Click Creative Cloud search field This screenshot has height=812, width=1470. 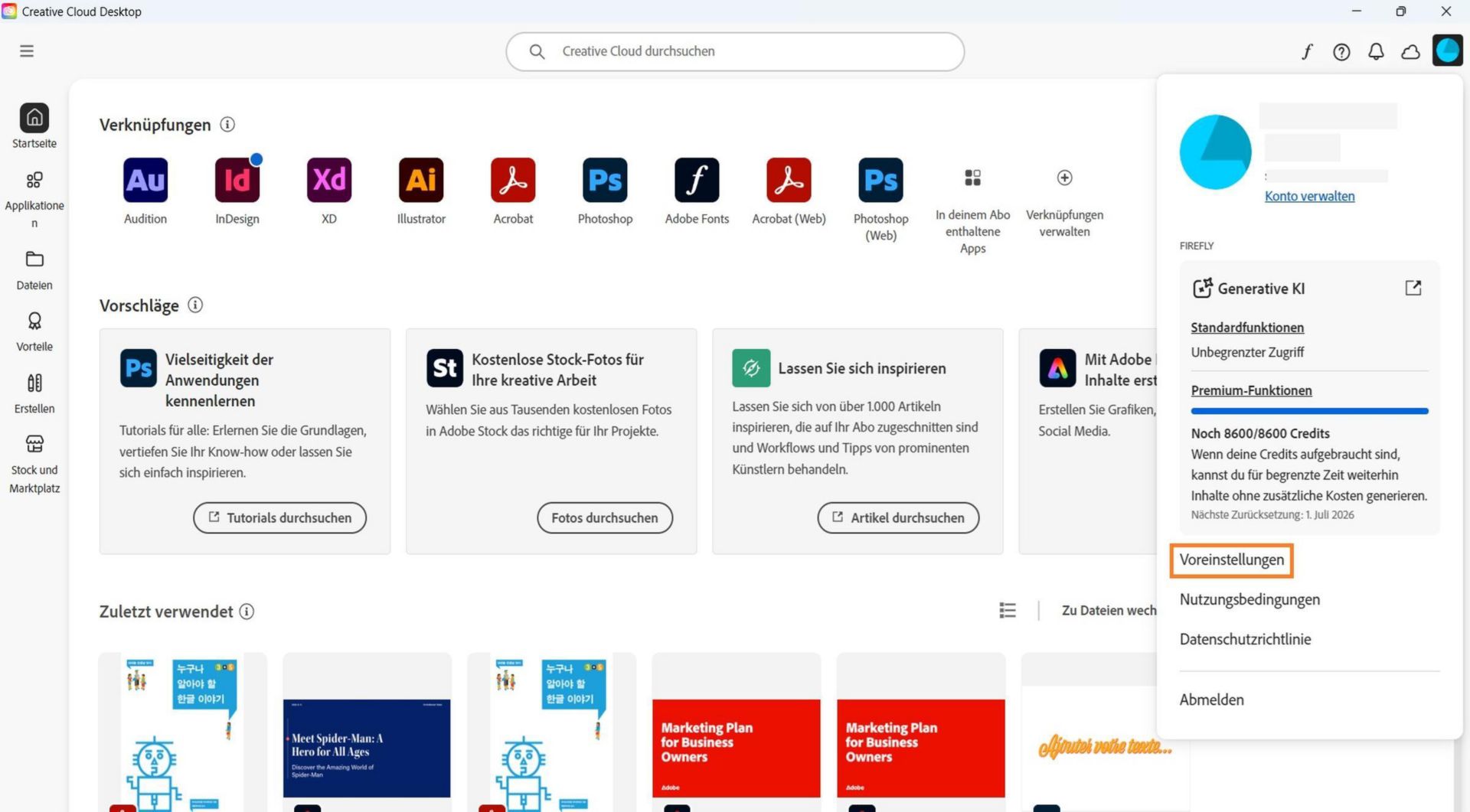735,51
